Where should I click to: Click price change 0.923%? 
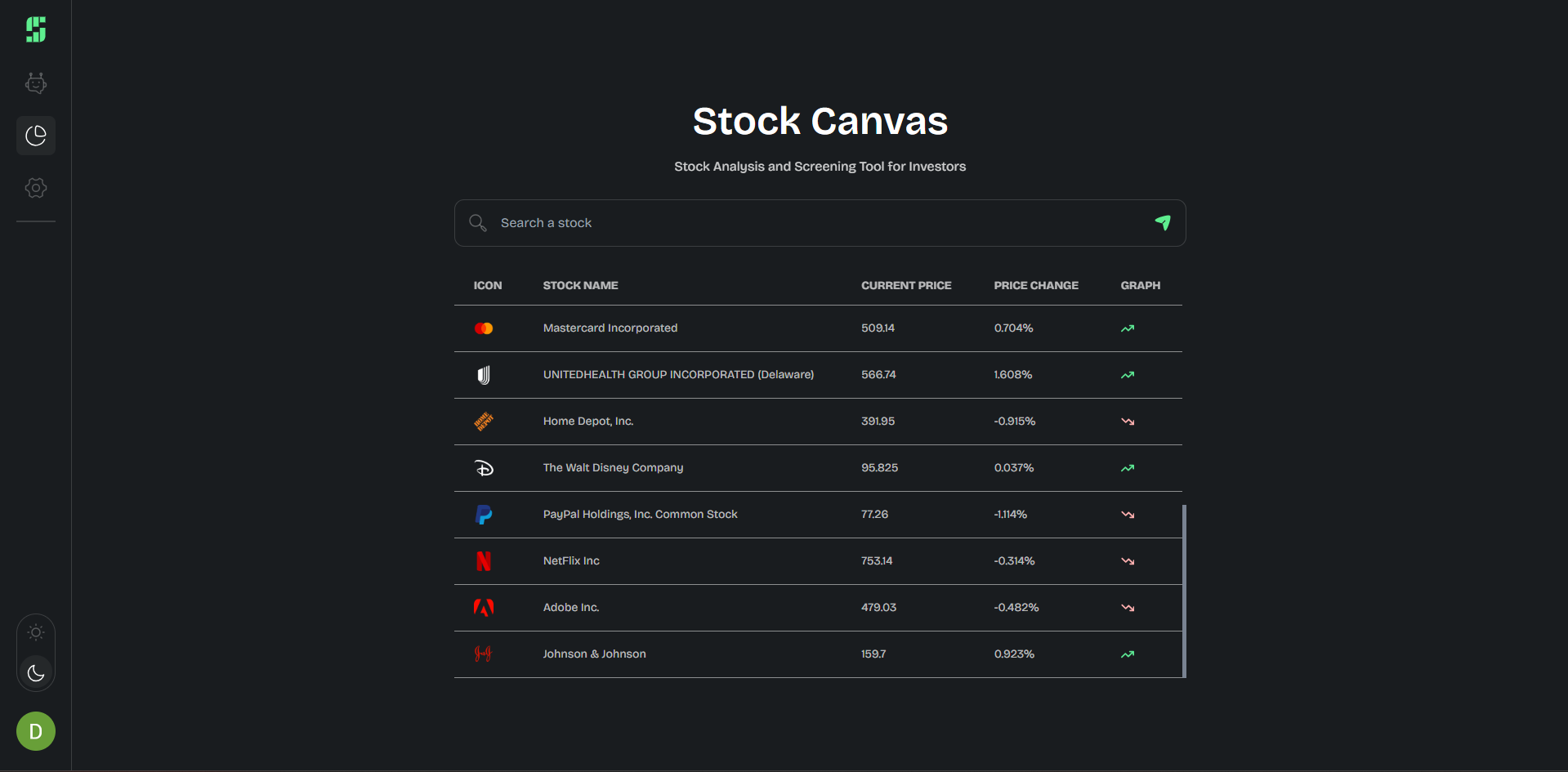click(x=1014, y=654)
